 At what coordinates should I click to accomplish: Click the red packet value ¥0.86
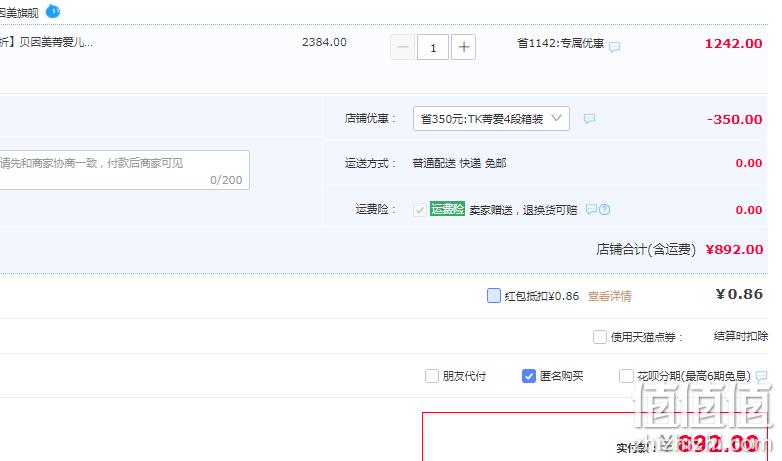pyautogui.click(x=739, y=294)
